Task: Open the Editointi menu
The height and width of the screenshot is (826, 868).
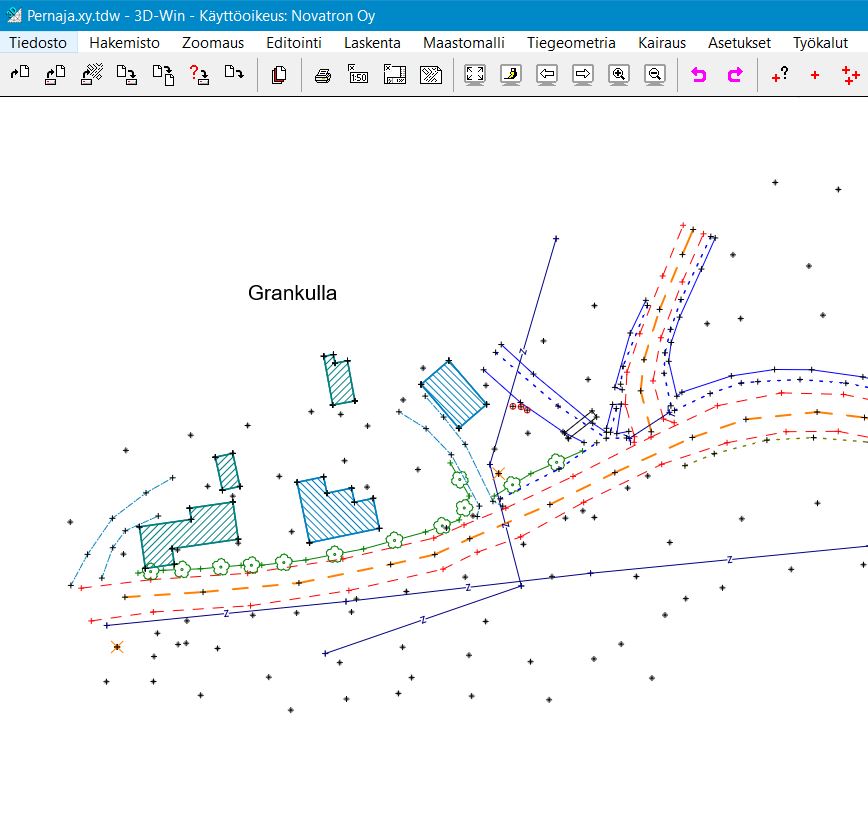Action: tap(294, 43)
